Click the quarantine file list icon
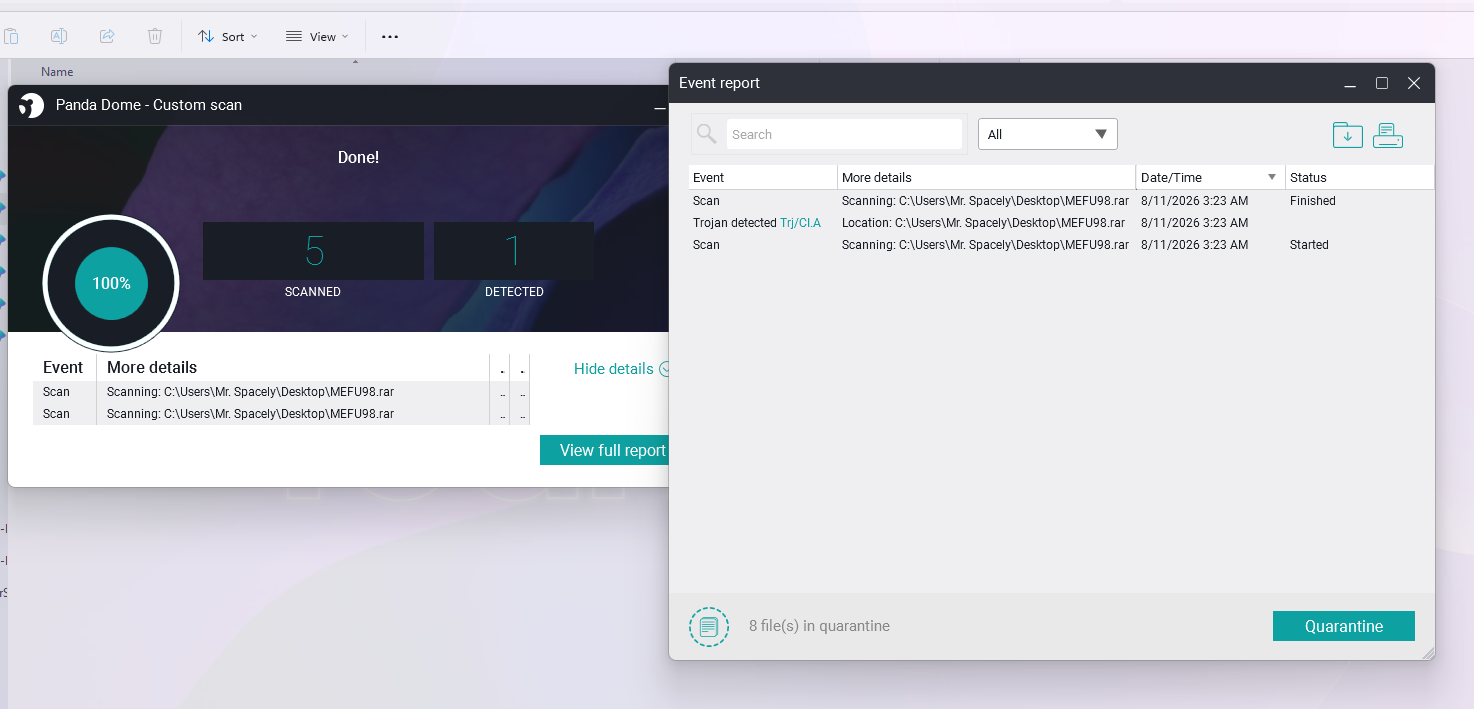This screenshot has height=709, width=1474. (x=709, y=627)
